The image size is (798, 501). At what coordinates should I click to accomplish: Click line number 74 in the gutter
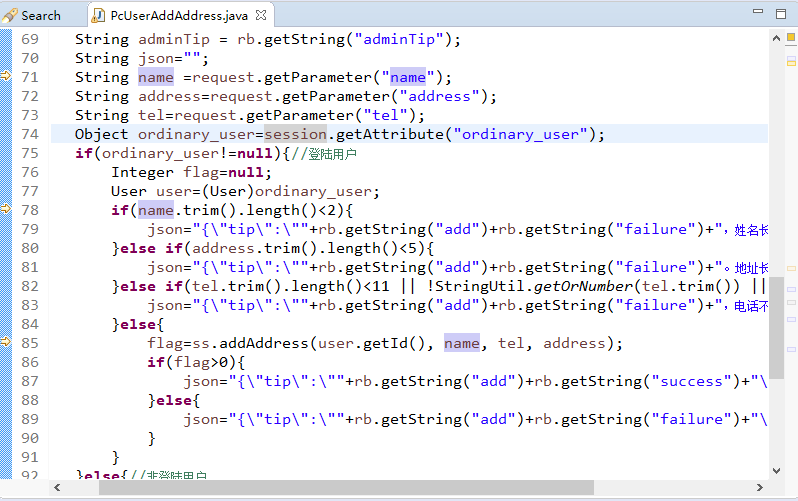(x=30, y=134)
